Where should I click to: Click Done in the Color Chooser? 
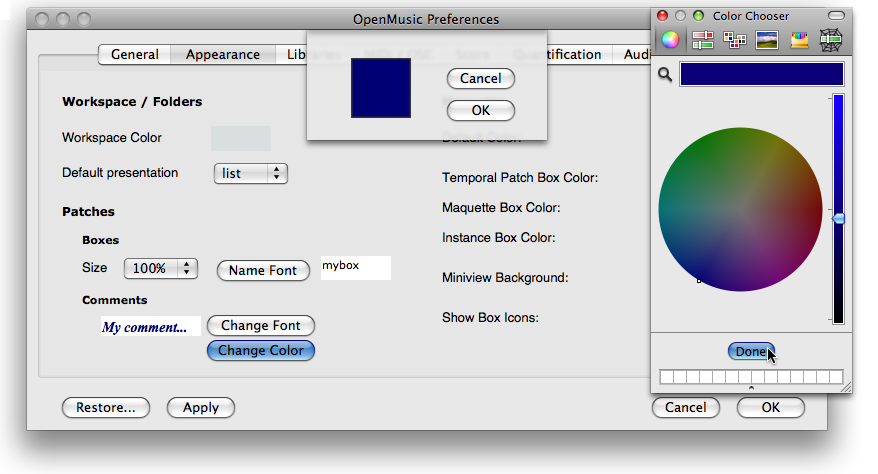tap(751, 351)
